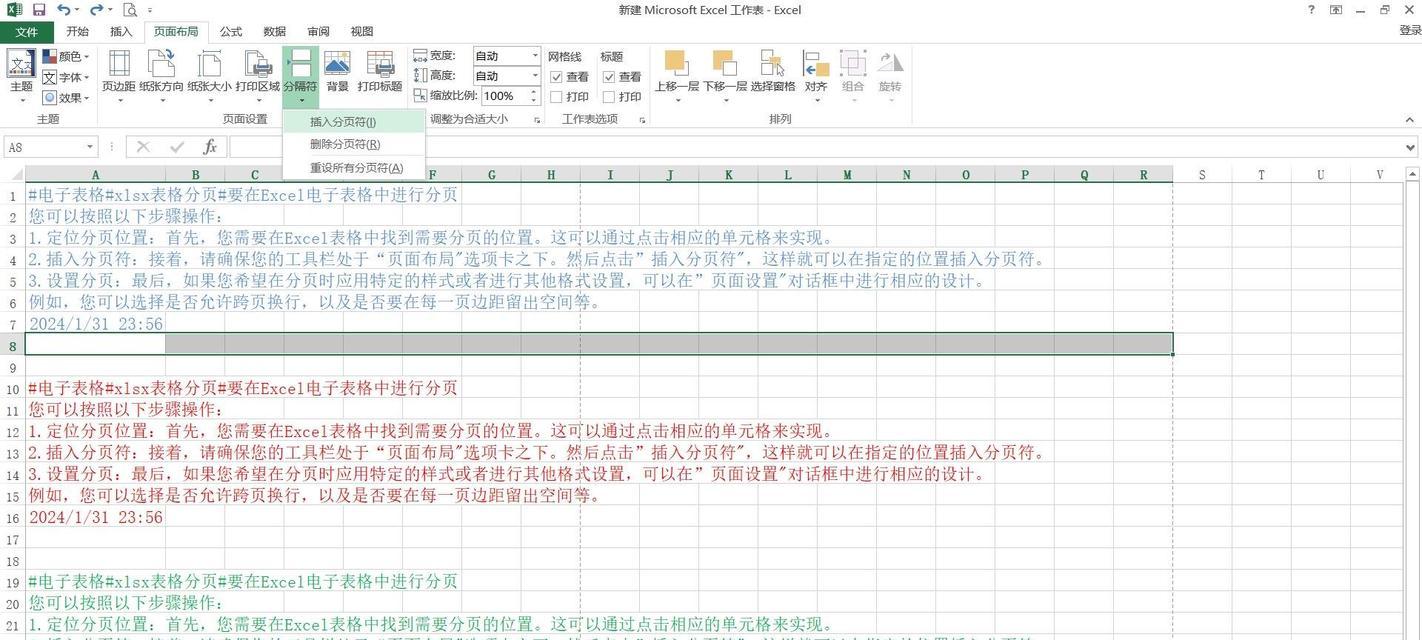Switch to the 插入 (Insert) tab

point(121,32)
